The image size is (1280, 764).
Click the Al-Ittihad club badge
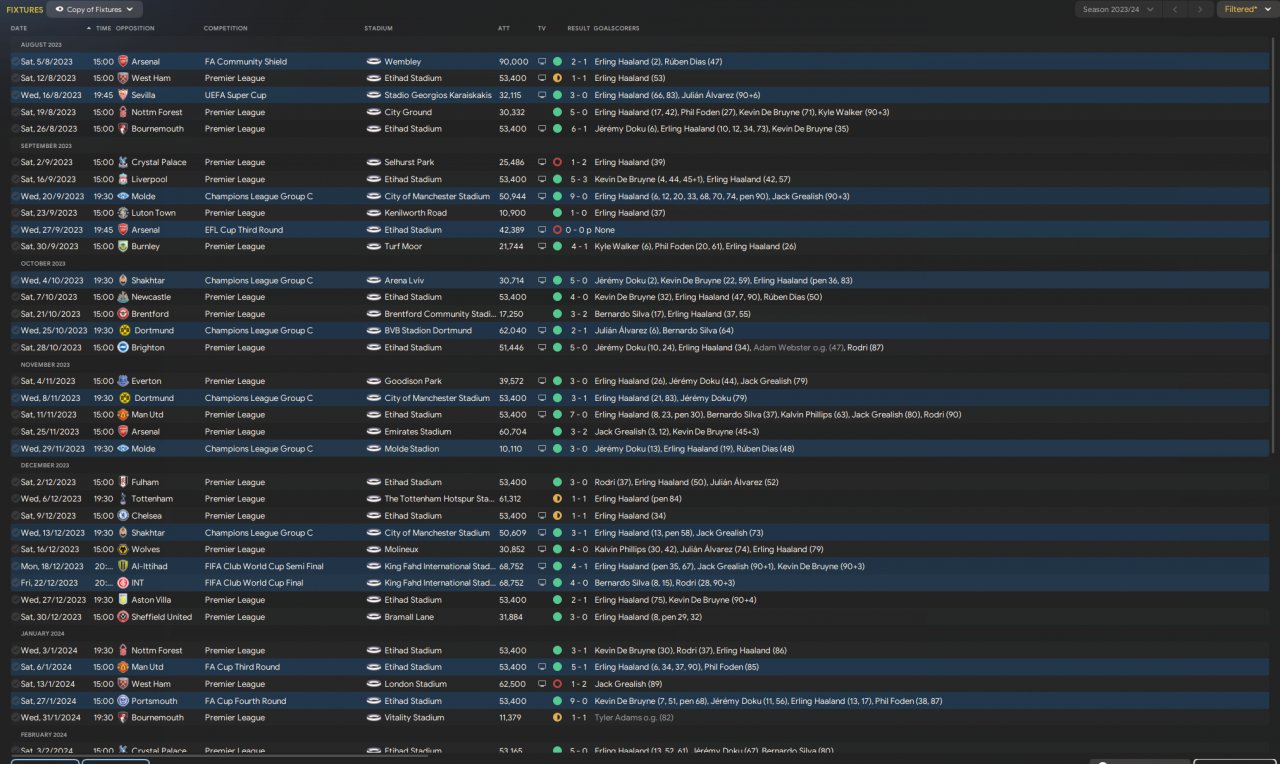pyautogui.click(x=123, y=566)
